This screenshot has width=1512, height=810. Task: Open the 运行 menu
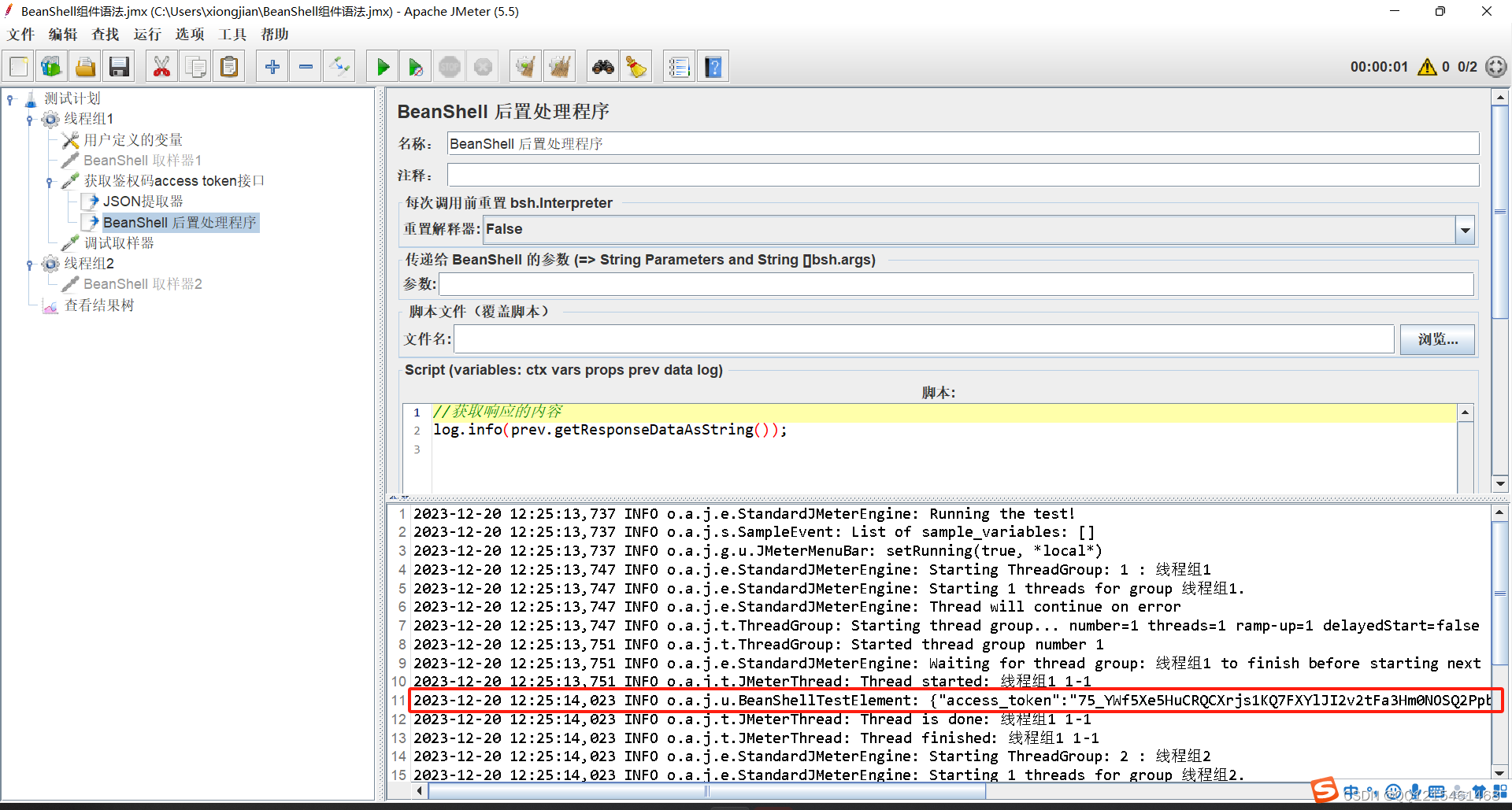pos(147,35)
